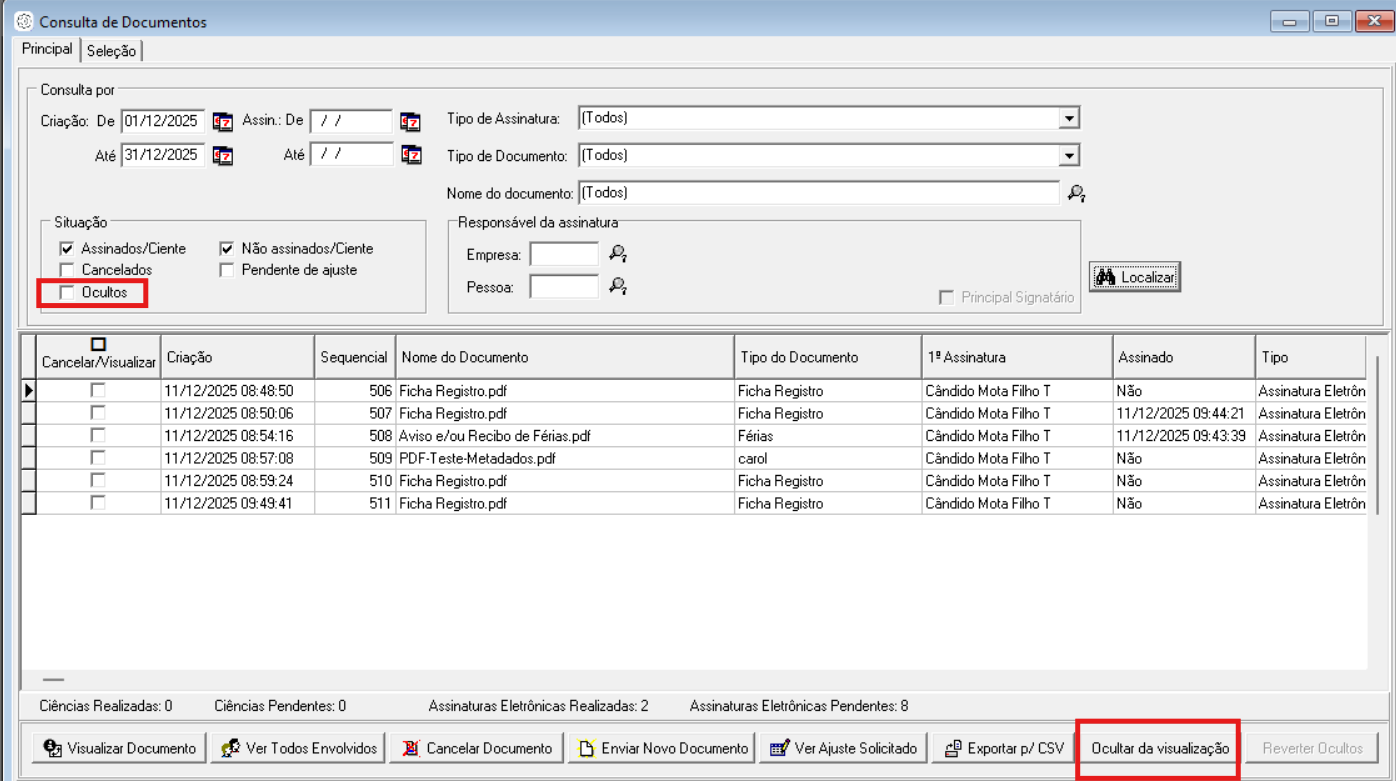Select row checkbox for document 508
The width and height of the screenshot is (1396, 781).
[x=98, y=436]
